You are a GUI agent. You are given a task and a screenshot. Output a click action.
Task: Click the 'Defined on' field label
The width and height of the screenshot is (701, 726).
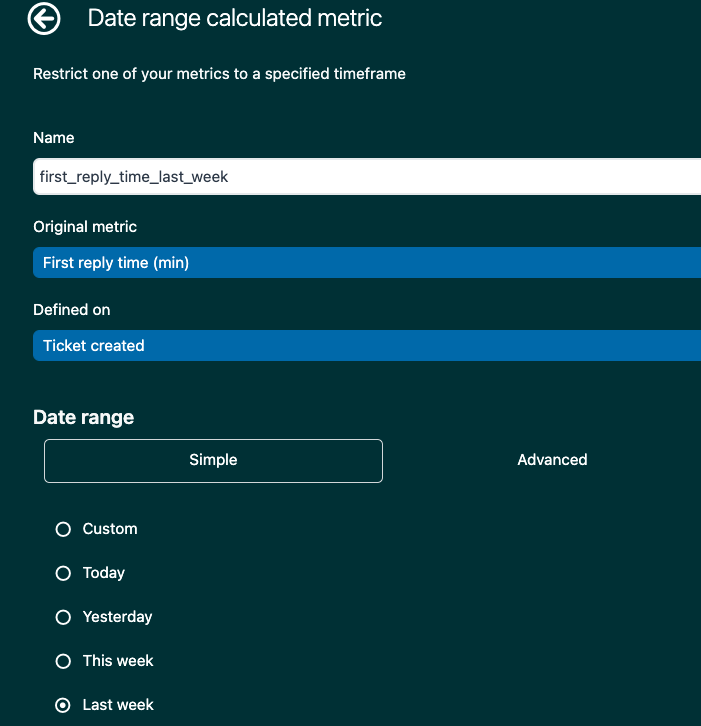click(72, 310)
